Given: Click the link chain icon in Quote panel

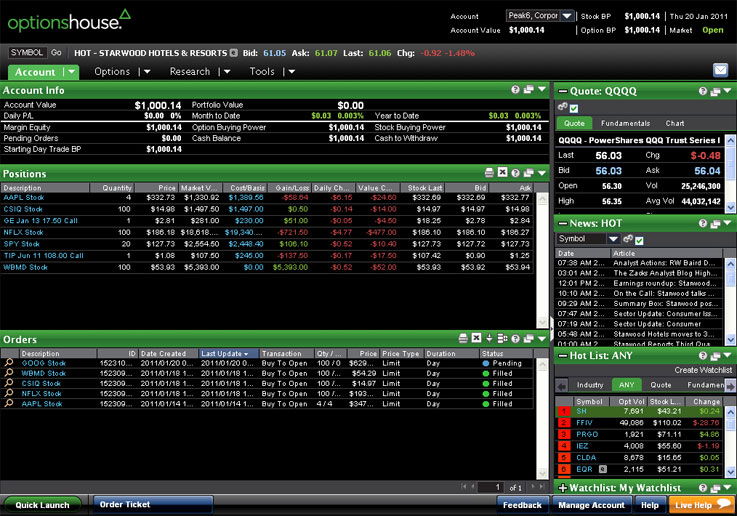Looking at the screenshot, I should (x=562, y=107).
